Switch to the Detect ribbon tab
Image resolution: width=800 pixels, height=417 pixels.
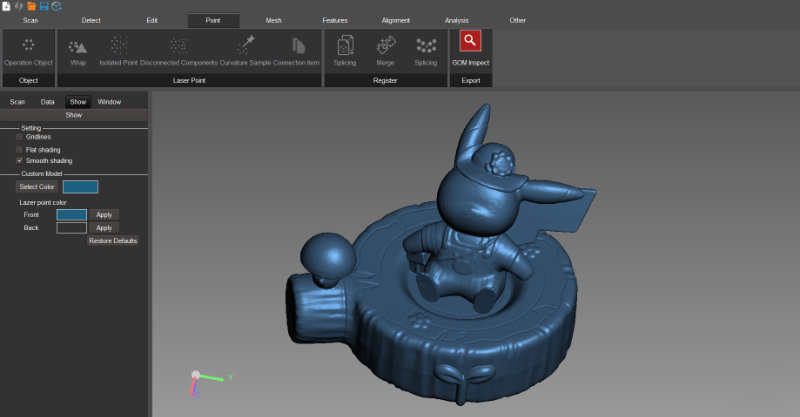coord(91,20)
